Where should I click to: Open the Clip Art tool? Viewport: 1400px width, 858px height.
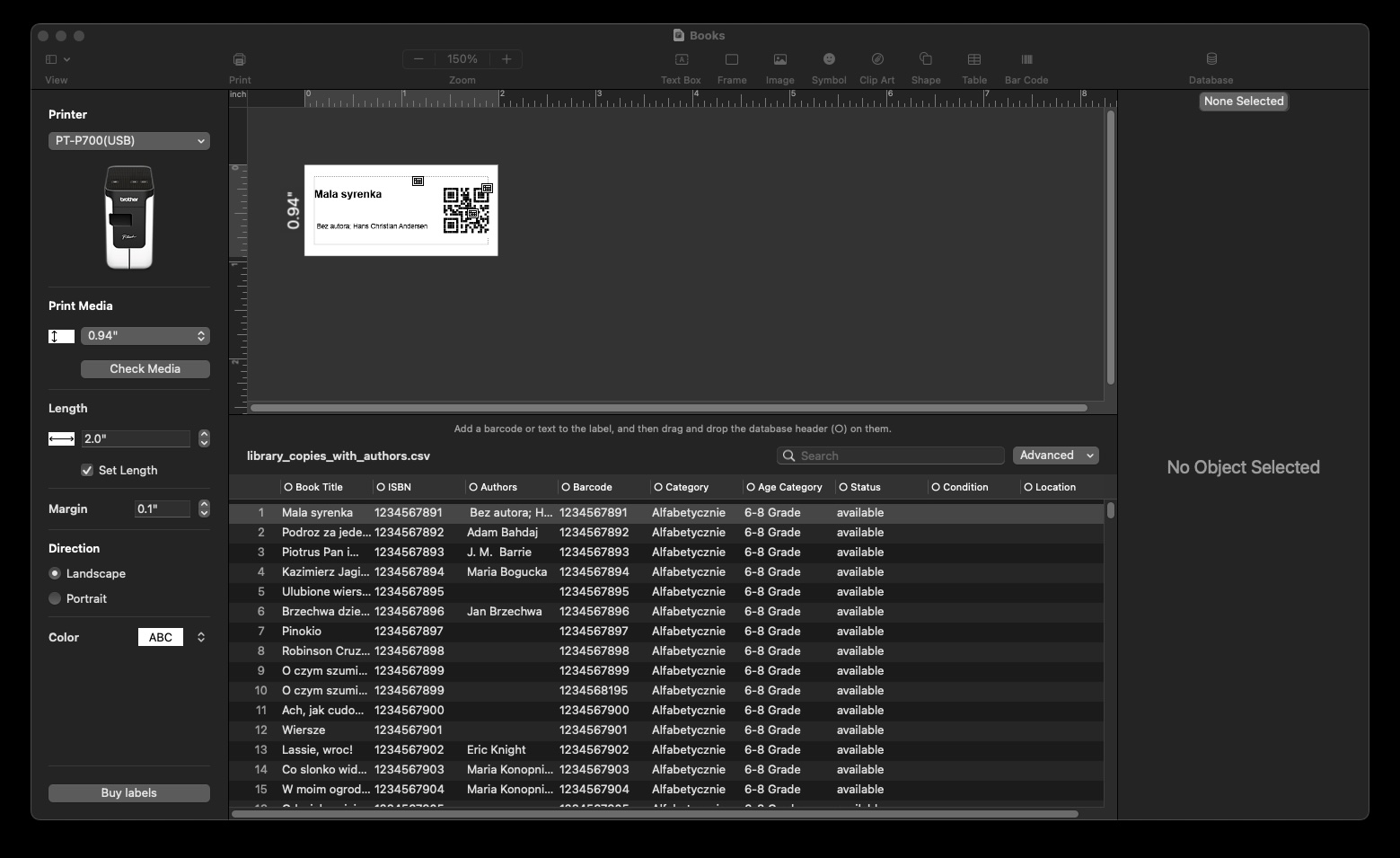[x=877, y=59]
